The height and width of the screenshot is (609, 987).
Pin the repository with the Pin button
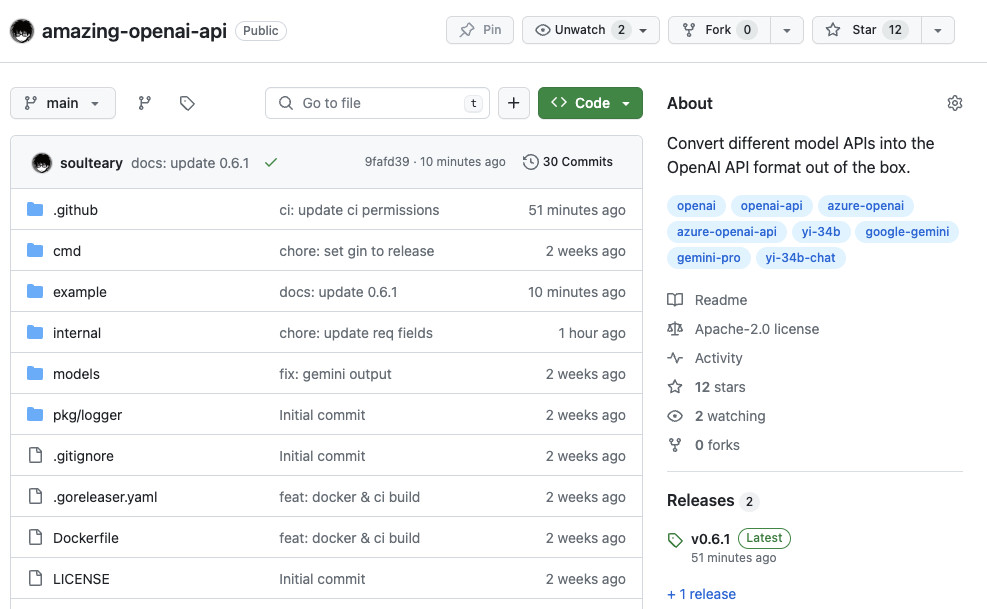point(480,30)
